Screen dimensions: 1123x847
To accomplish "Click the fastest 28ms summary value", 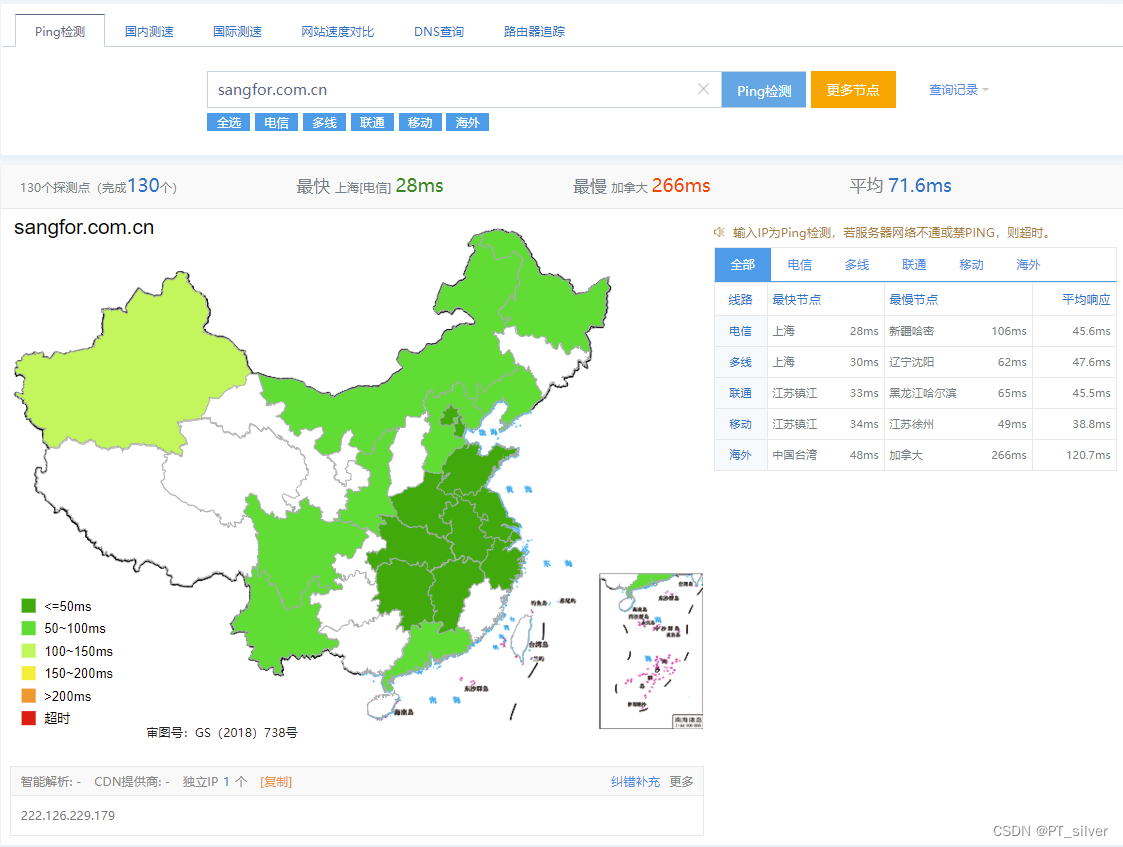I will click(419, 185).
